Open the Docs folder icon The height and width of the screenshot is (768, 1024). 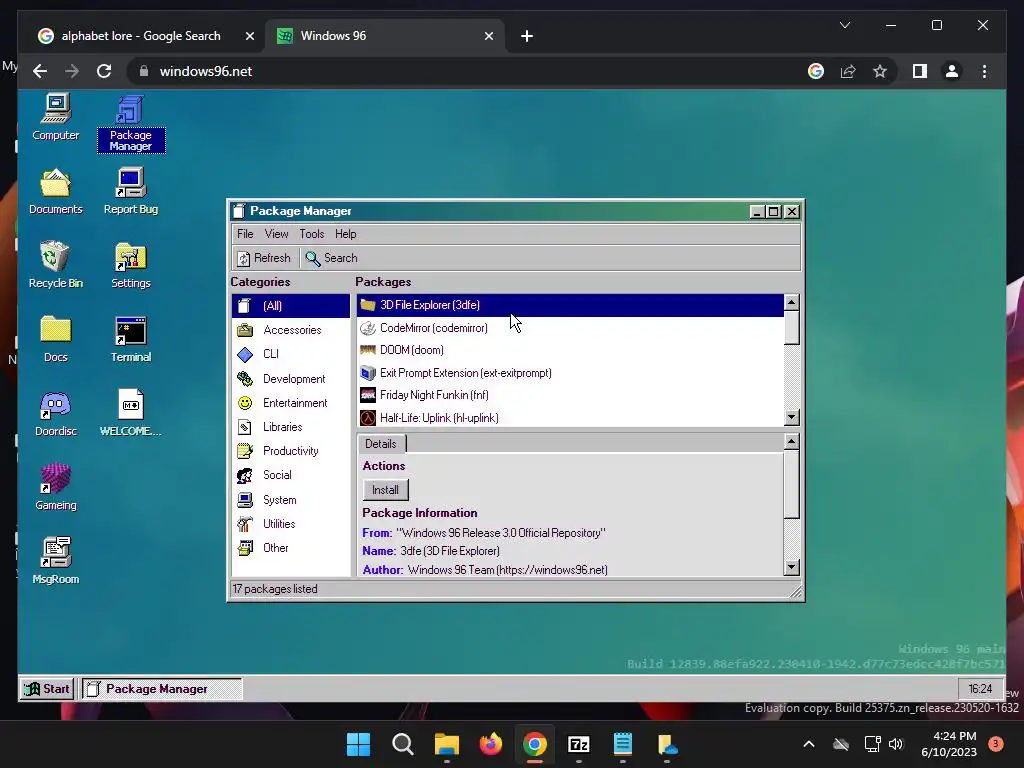tap(56, 340)
